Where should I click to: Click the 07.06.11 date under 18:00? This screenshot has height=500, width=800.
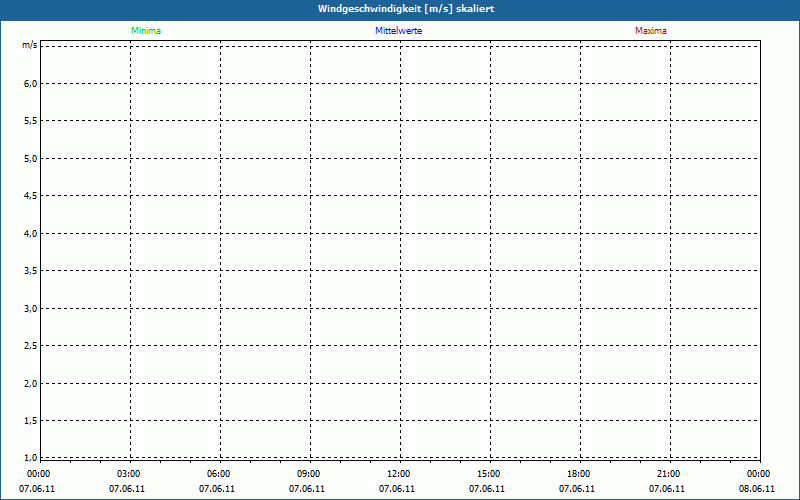(577, 489)
